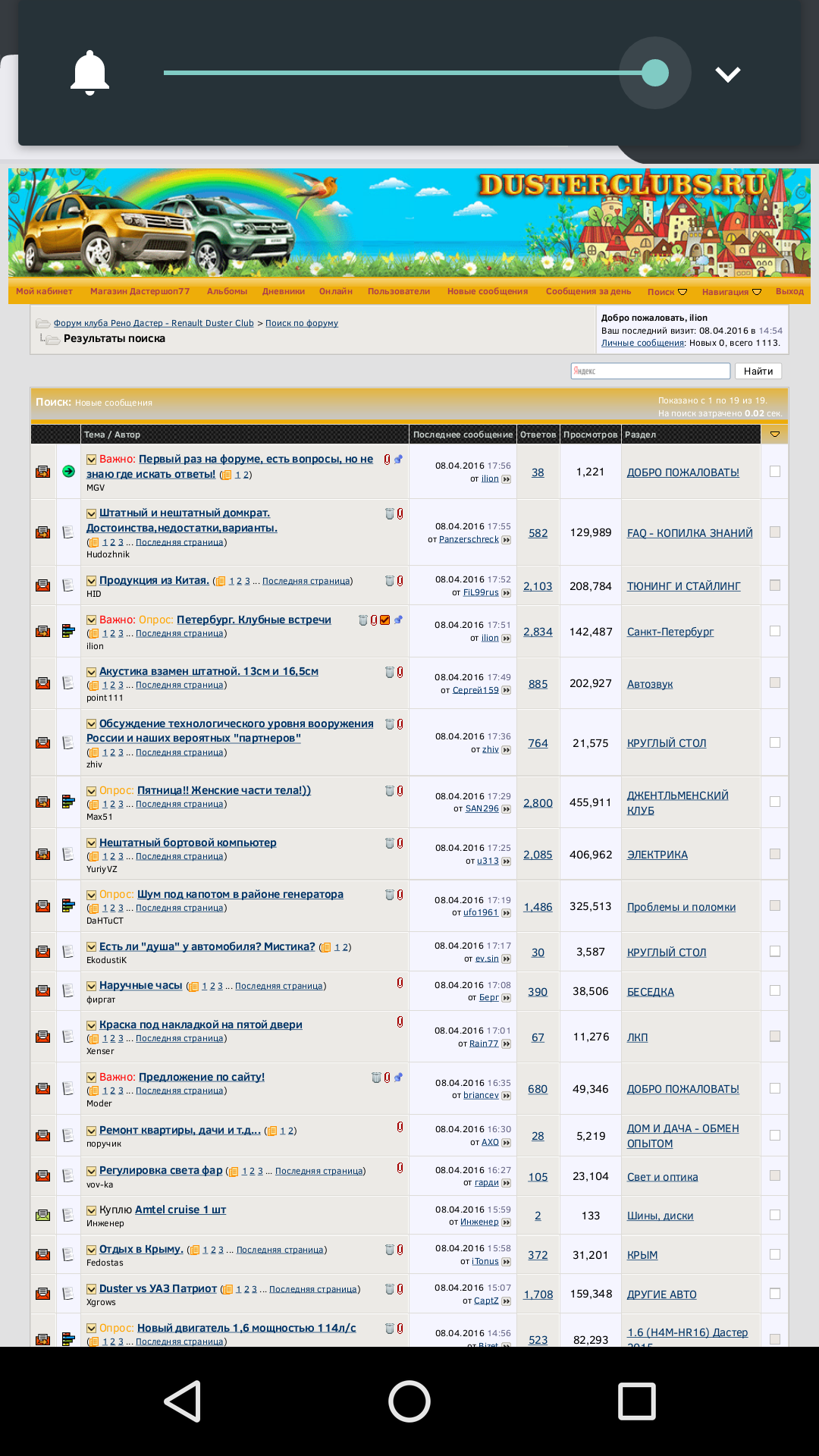Open Поиск по форуму breadcrumb link
Image resolution: width=819 pixels, height=1456 pixels.
(302, 323)
